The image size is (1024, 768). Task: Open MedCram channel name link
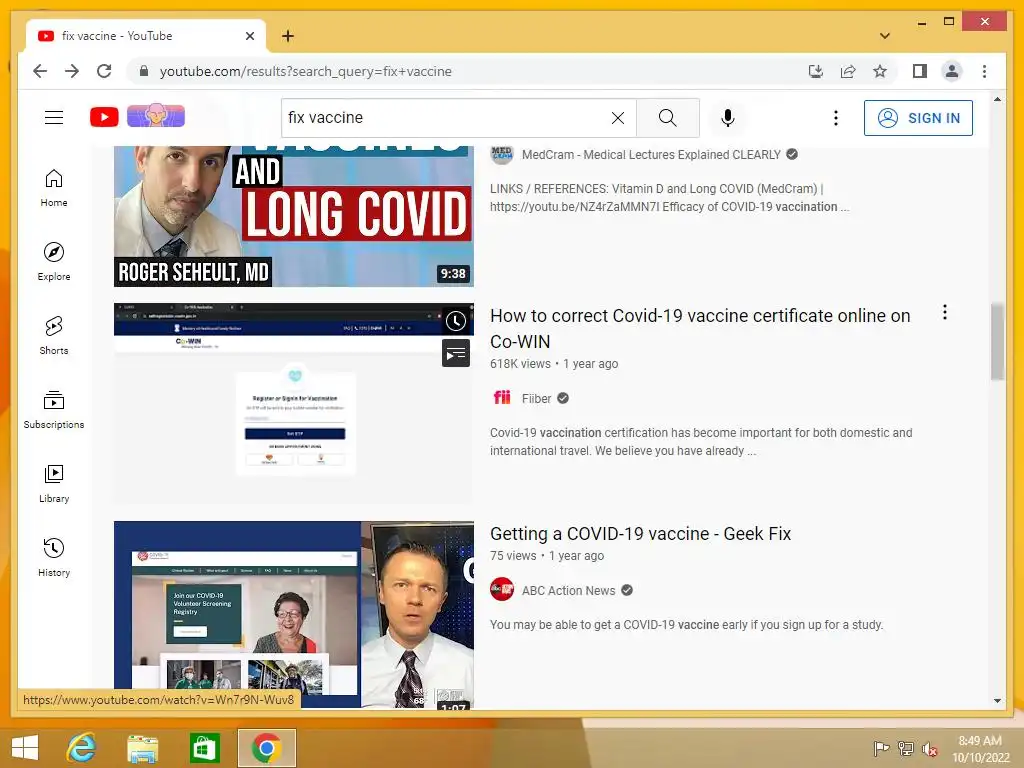coord(651,155)
